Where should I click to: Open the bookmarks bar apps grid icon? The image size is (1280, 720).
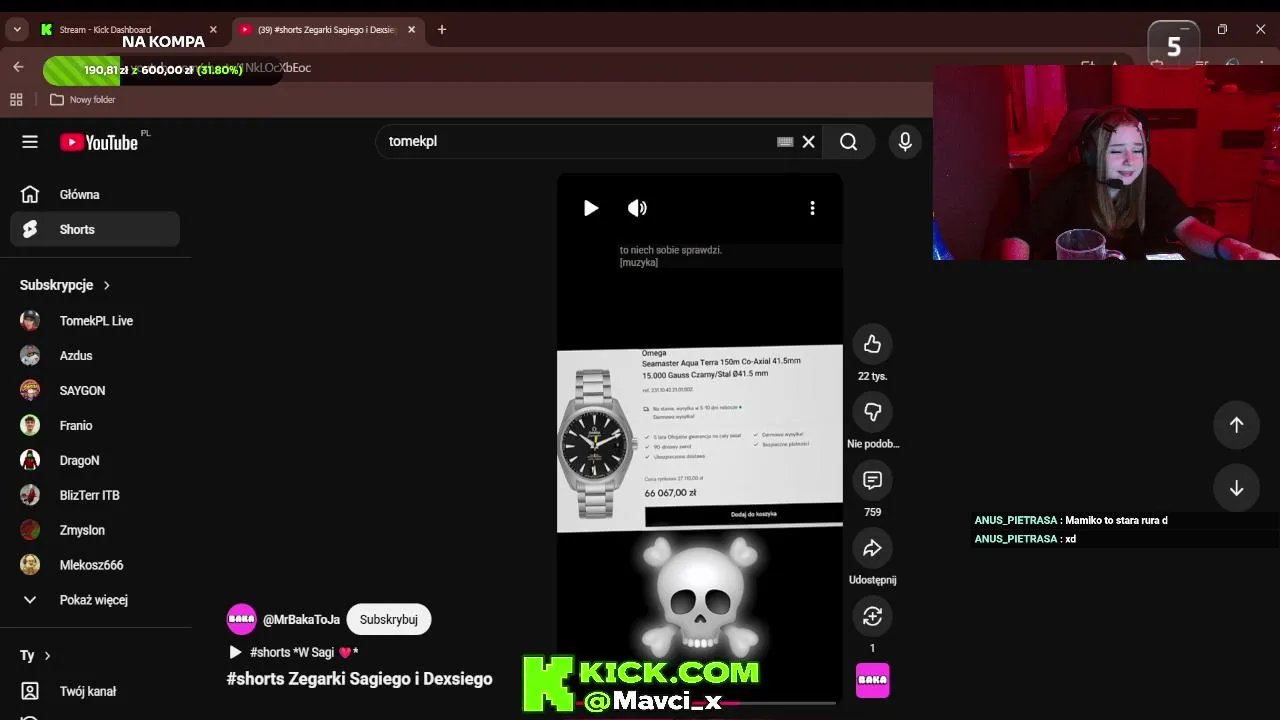[16, 99]
